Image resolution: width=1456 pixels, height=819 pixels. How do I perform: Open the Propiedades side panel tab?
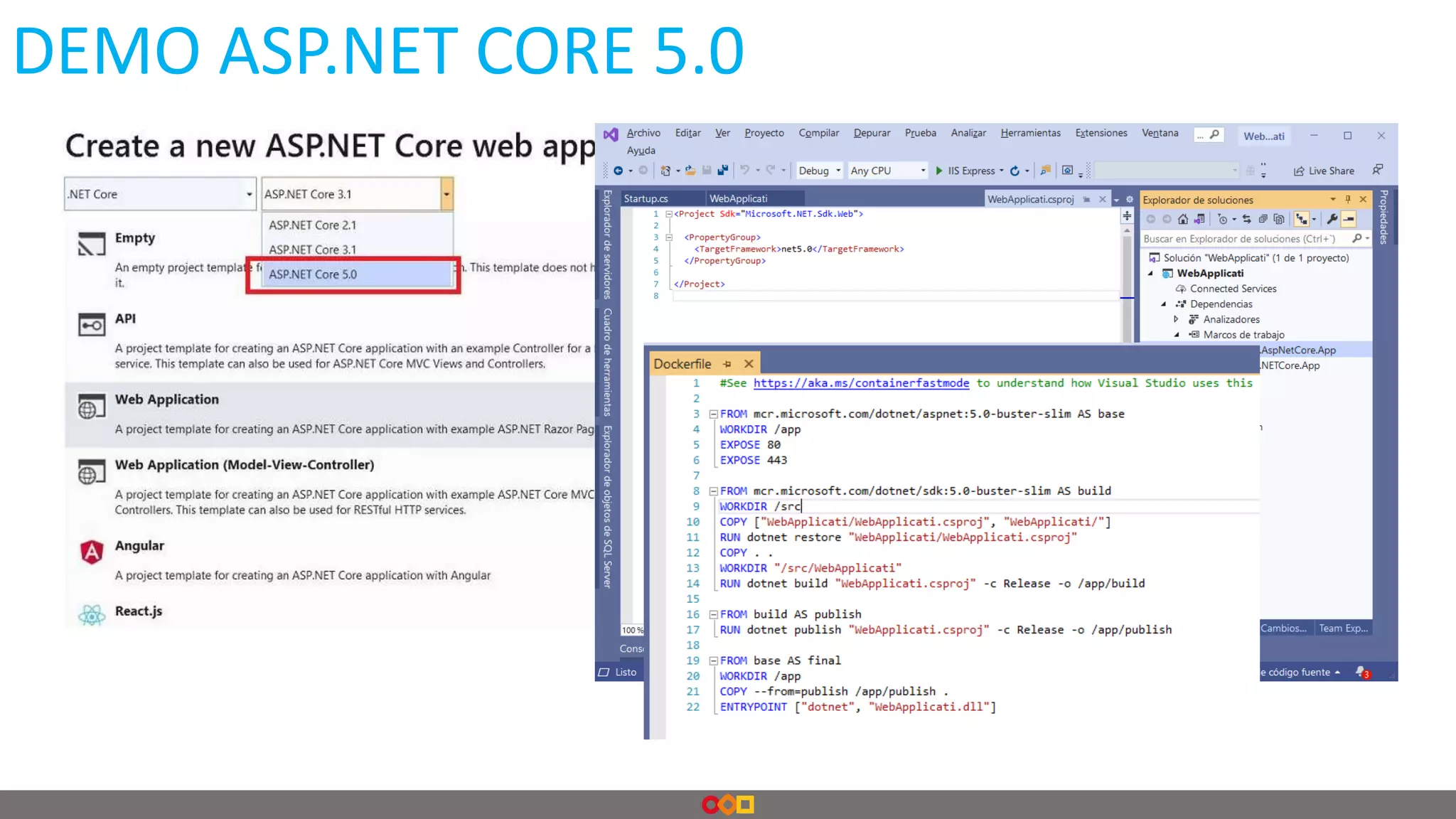(x=1384, y=217)
